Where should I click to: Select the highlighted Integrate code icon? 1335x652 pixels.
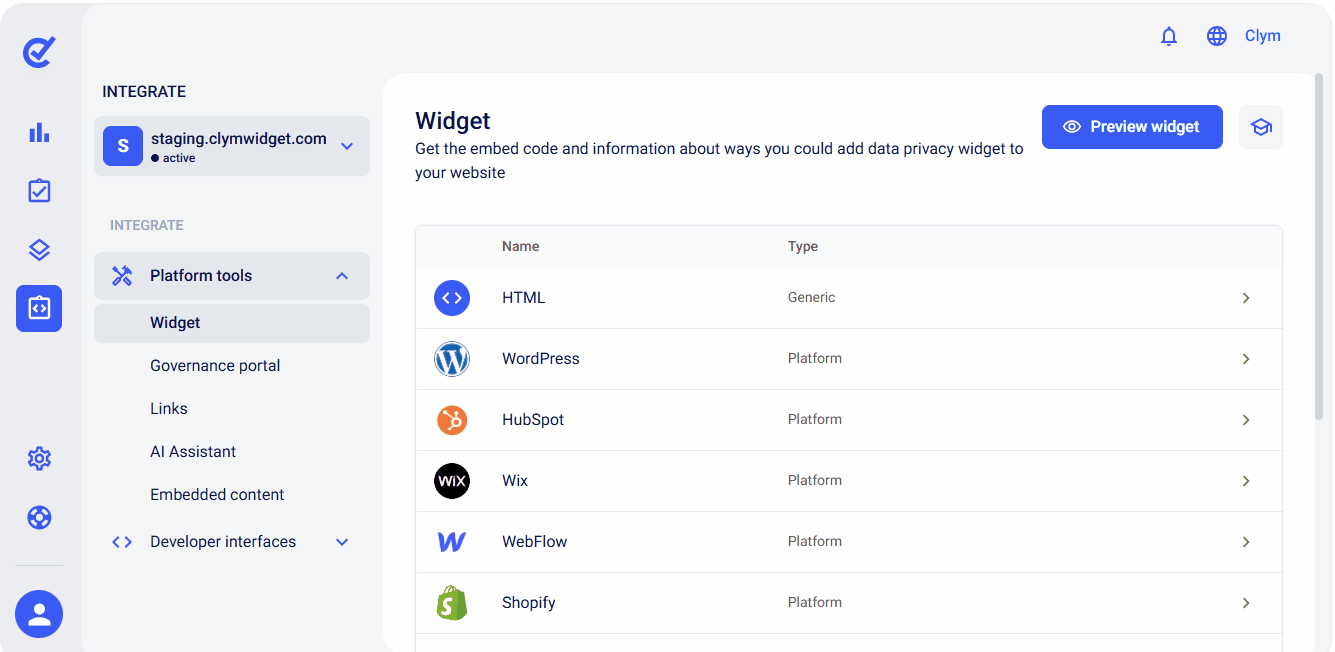39,308
